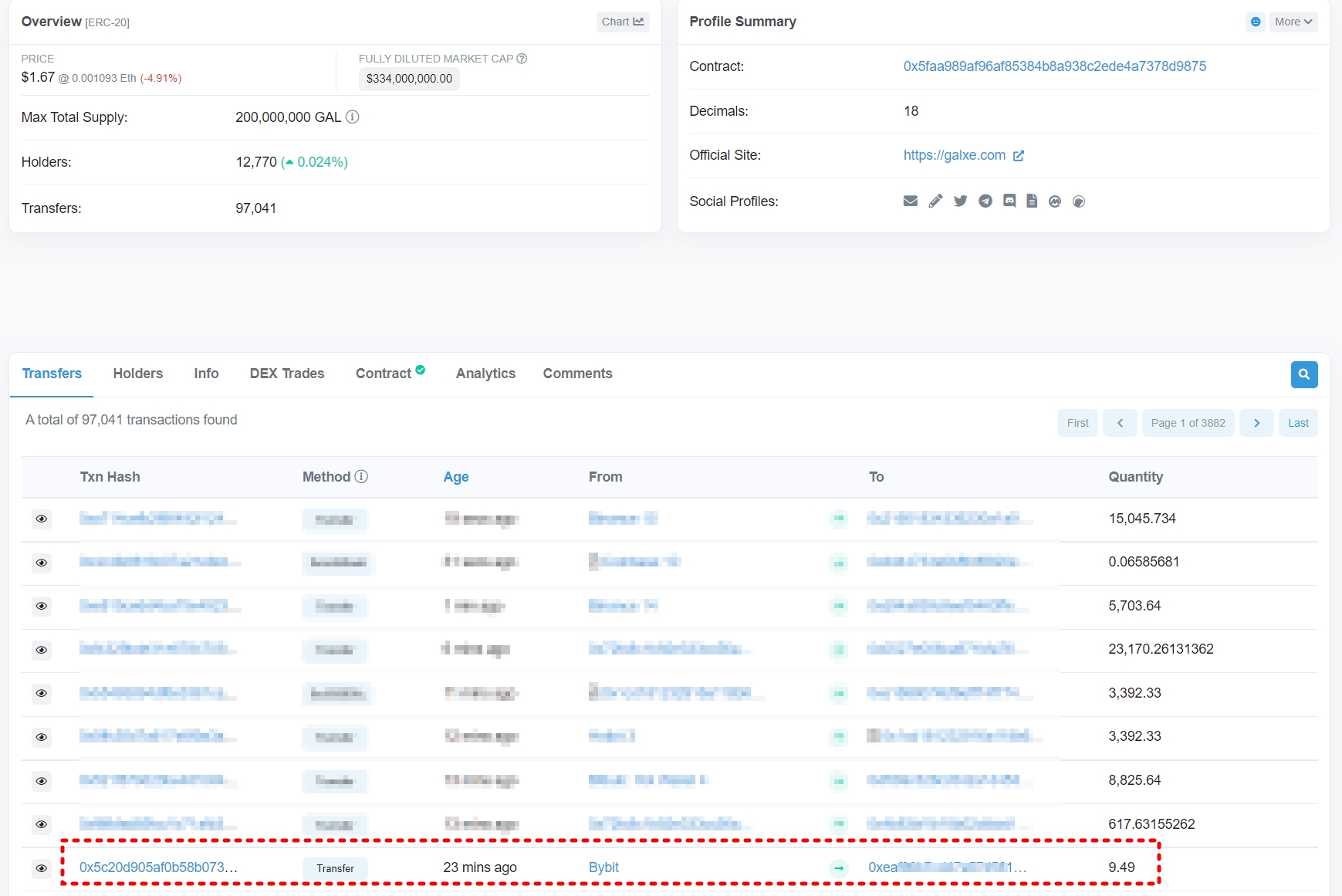Open the Info tab
This screenshot has width=1342, height=896.
[206, 374]
